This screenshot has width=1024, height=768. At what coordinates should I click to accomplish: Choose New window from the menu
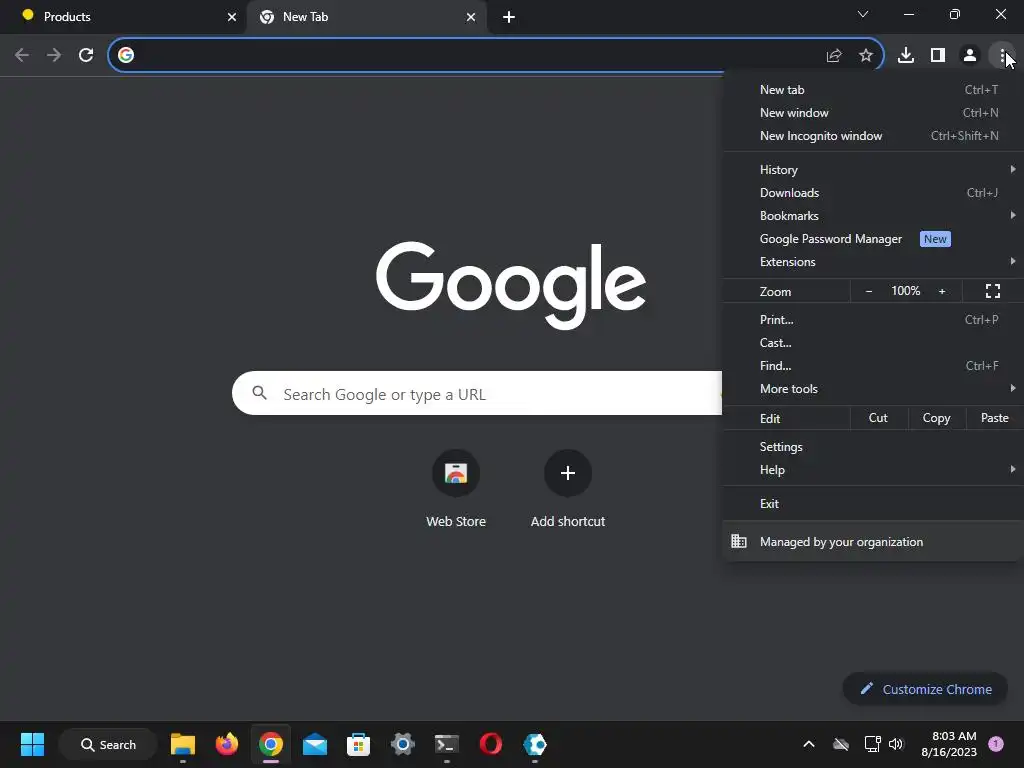[873, 113]
